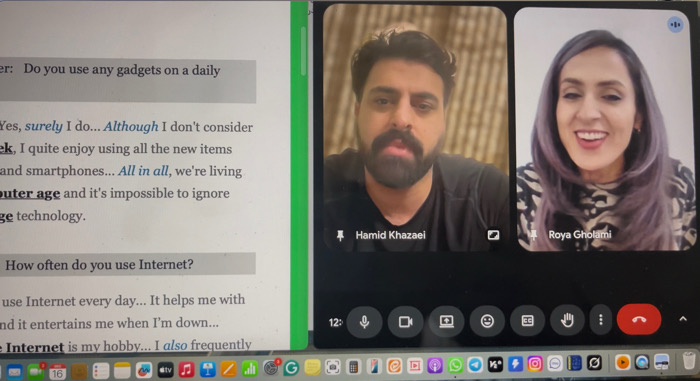Screen dimensions: 700x381
Task: Expand the chevron next to the leave button
Action: [683, 319]
